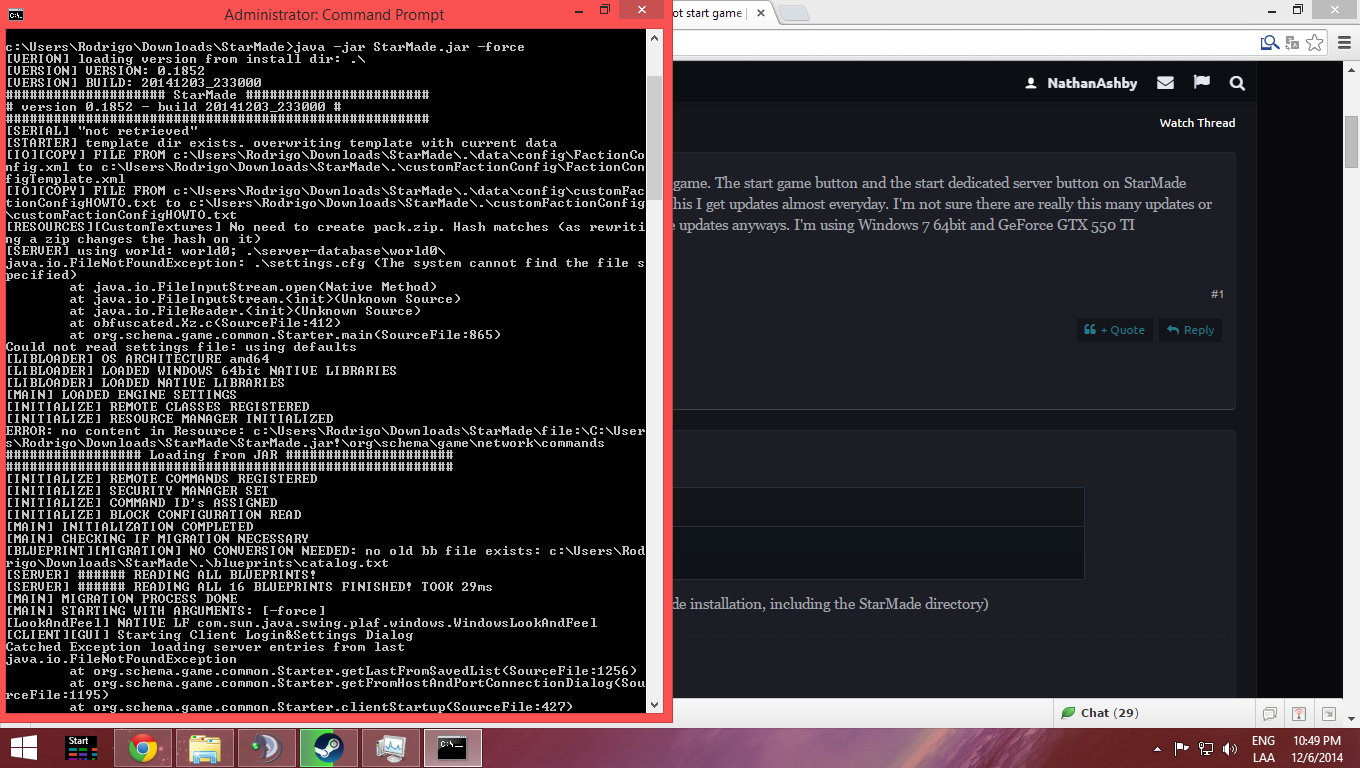Image resolution: width=1360 pixels, height=768 pixels.
Task: Show hidden system tray icons
Action: pyautogui.click(x=1159, y=748)
